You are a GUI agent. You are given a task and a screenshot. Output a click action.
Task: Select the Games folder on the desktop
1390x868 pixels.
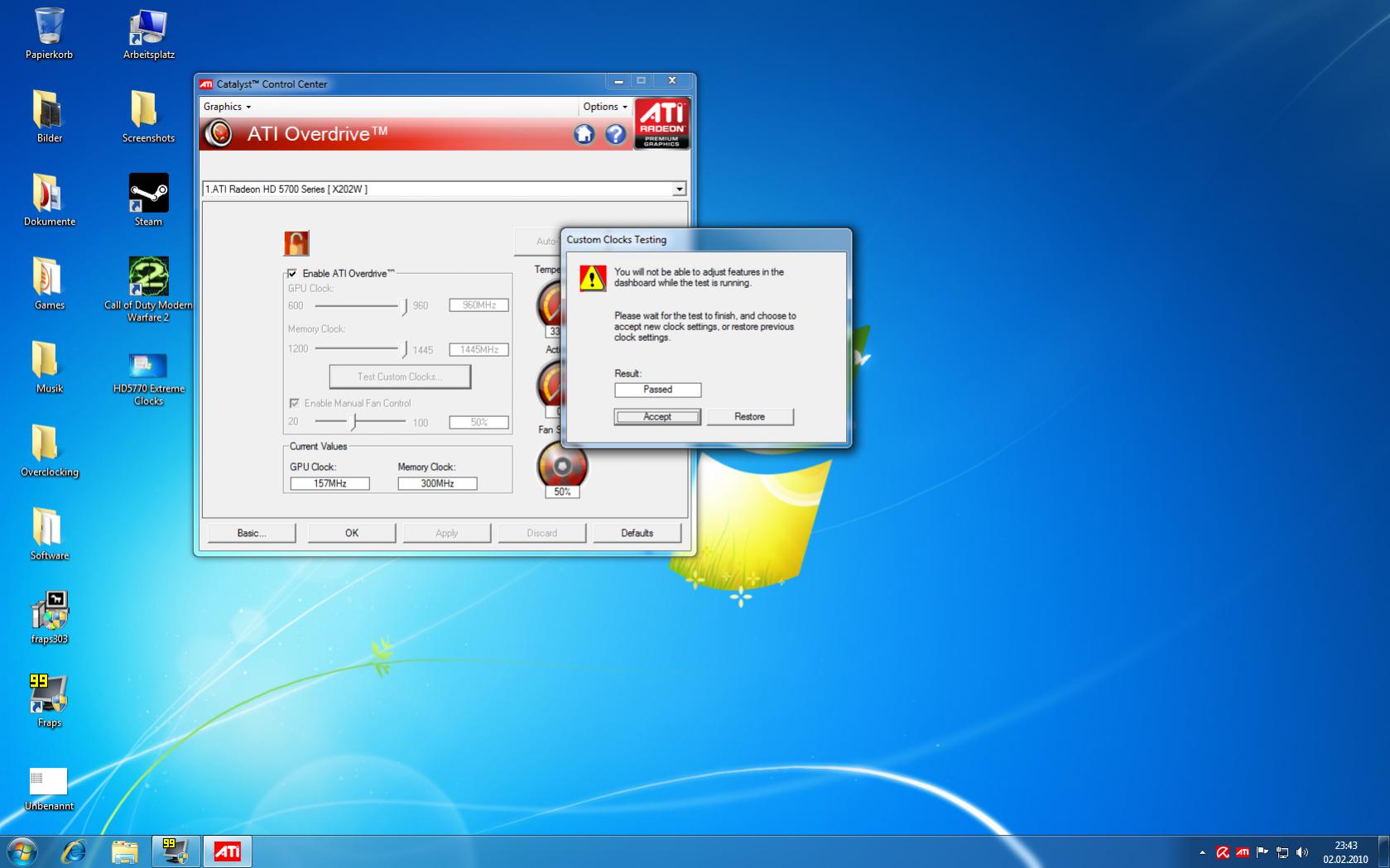49,284
